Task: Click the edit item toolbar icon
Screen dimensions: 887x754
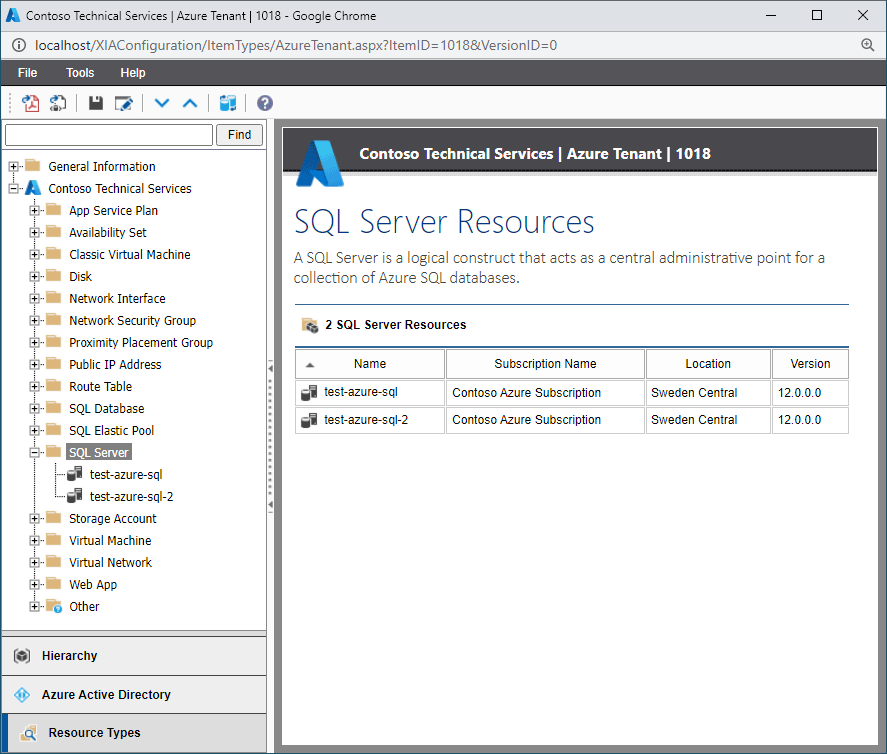Action: (123, 103)
